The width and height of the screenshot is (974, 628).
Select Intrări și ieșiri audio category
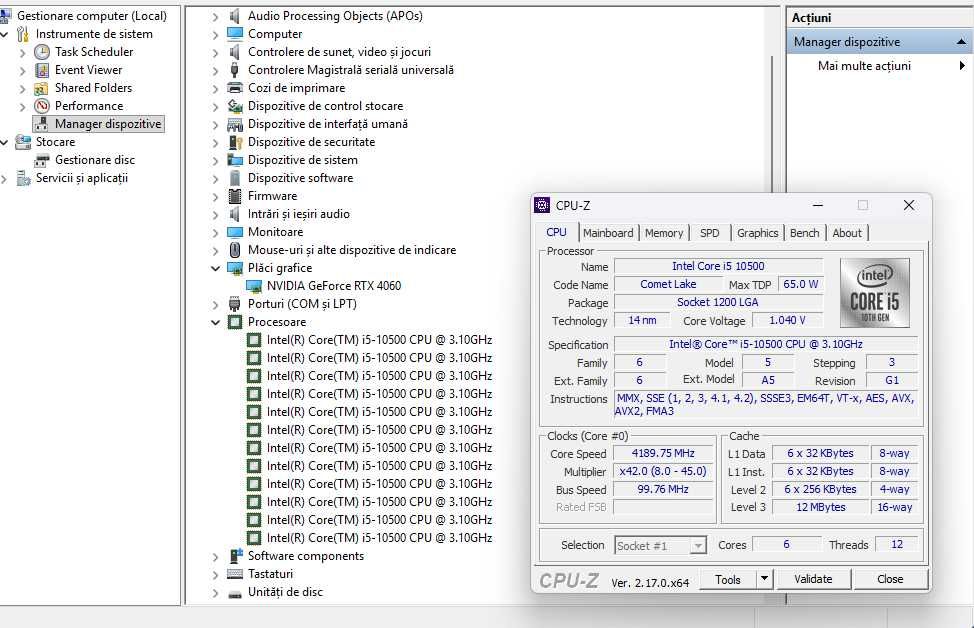click(299, 214)
